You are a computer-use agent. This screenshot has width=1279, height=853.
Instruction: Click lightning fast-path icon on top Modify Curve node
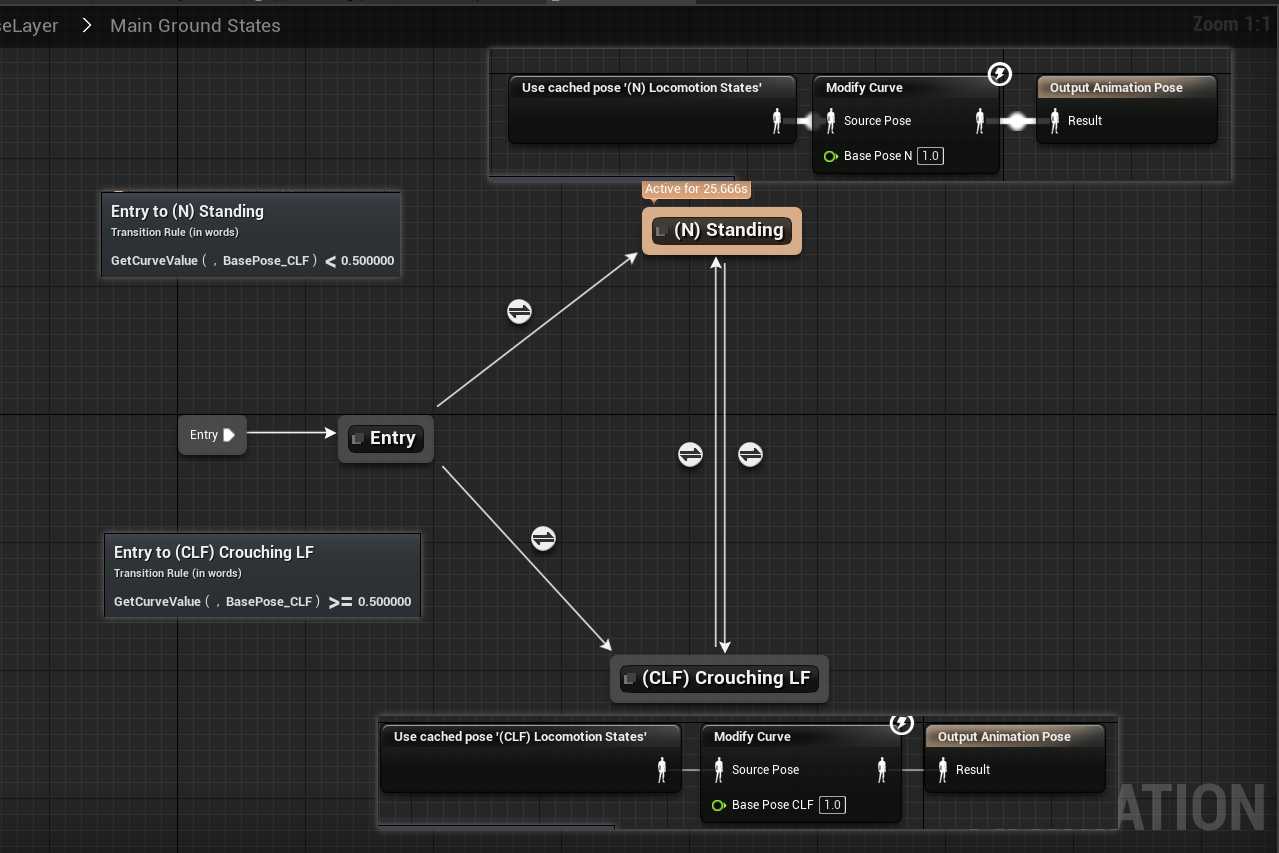(999, 74)
